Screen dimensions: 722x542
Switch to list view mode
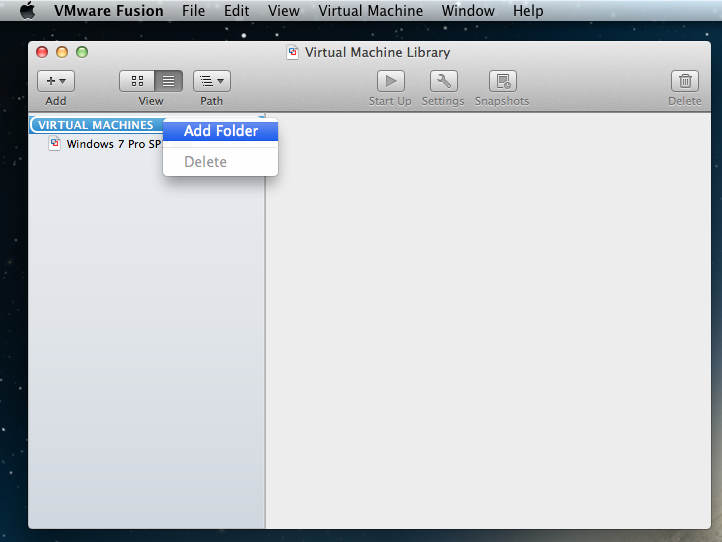tap(169, 82)
